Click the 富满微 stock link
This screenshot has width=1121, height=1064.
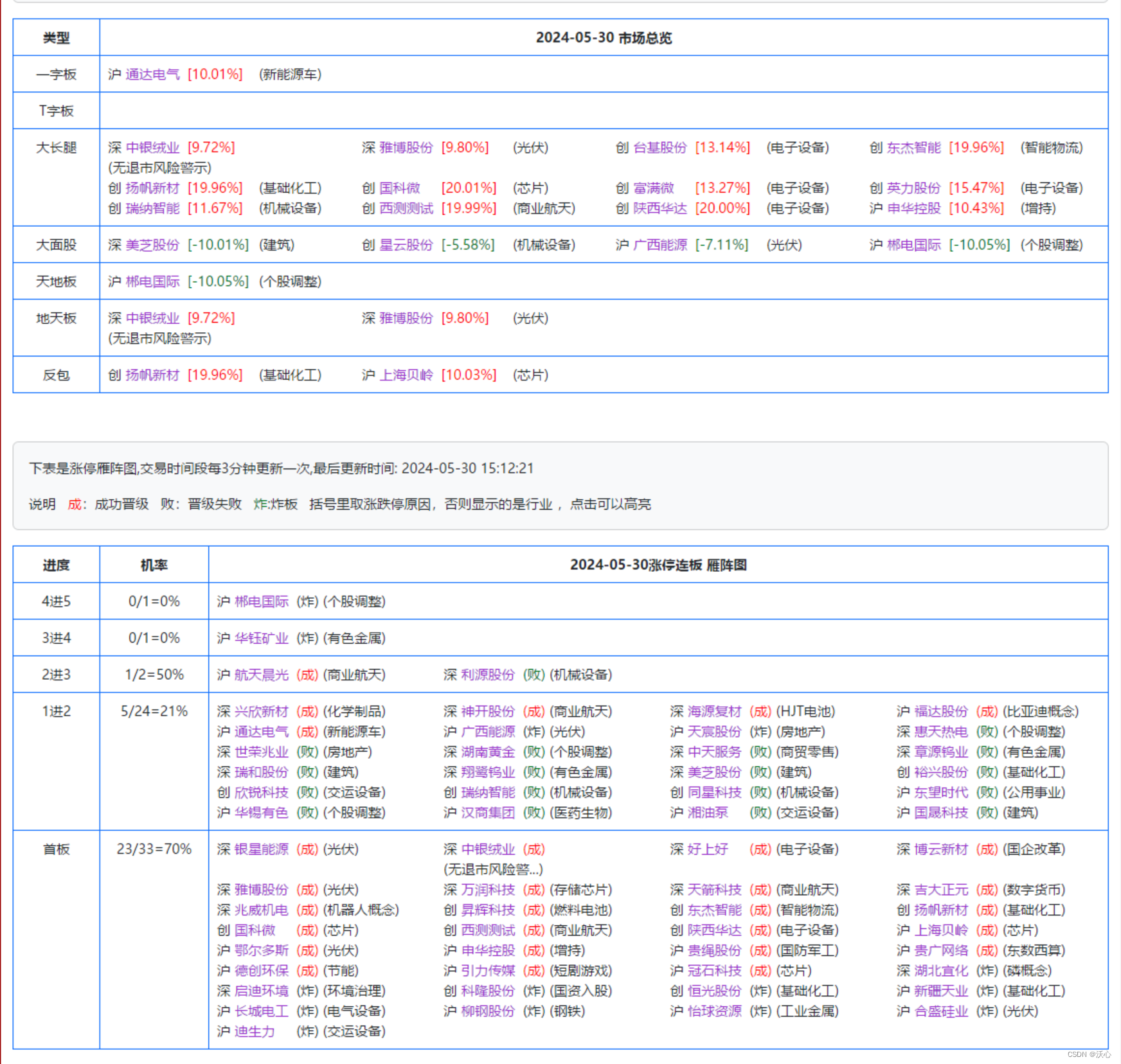pos(654,188)
